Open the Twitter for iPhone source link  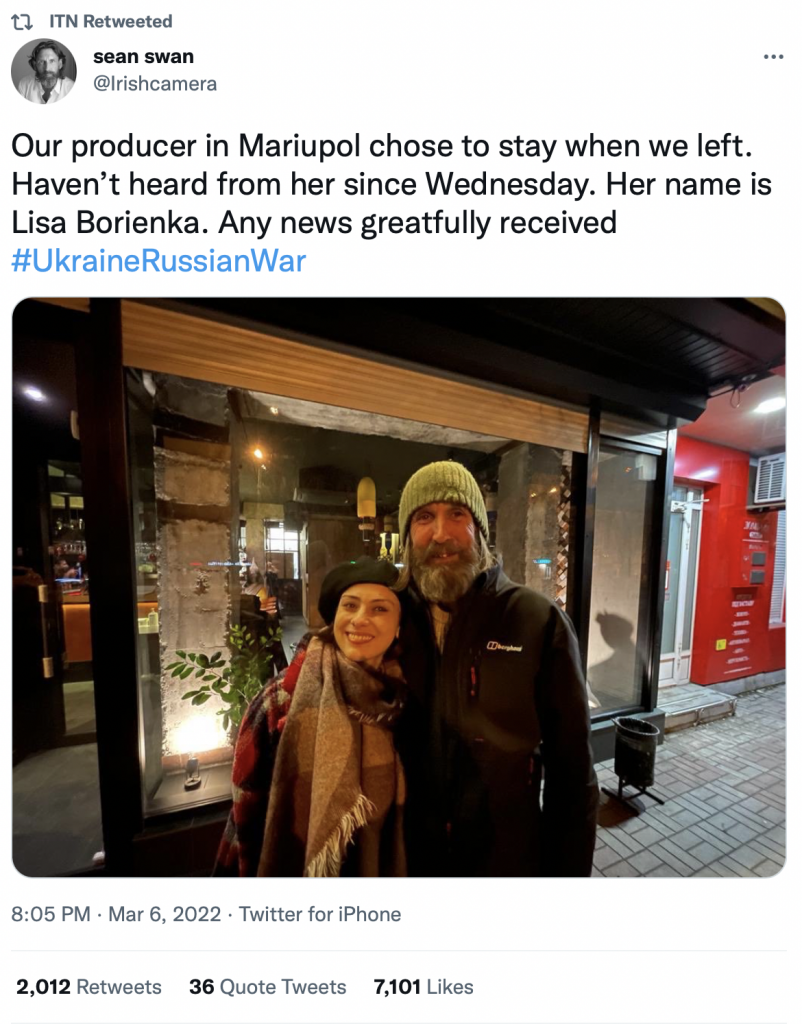pos(320,914)
